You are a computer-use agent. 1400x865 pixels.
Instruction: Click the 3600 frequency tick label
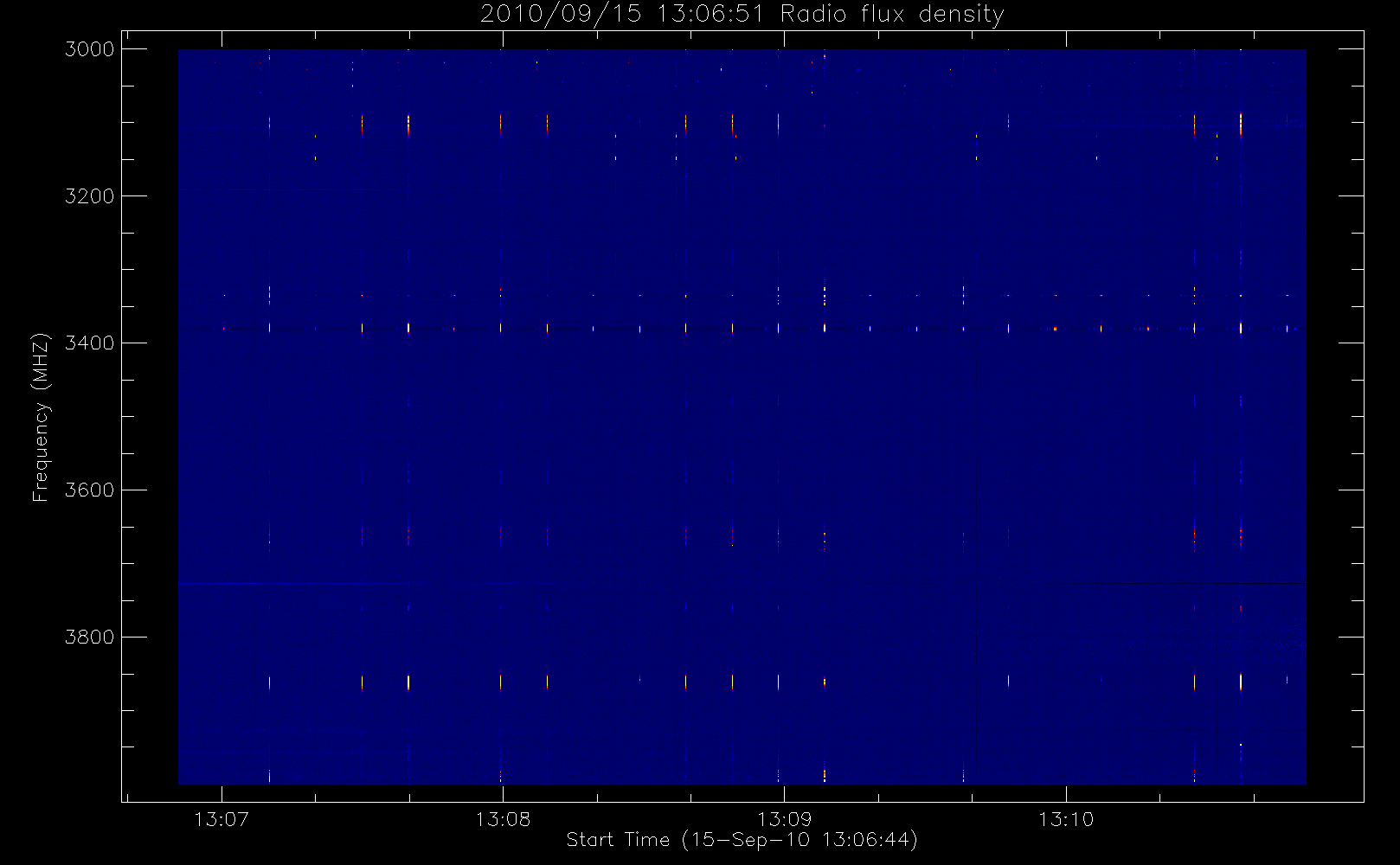[x=90, y=490]
